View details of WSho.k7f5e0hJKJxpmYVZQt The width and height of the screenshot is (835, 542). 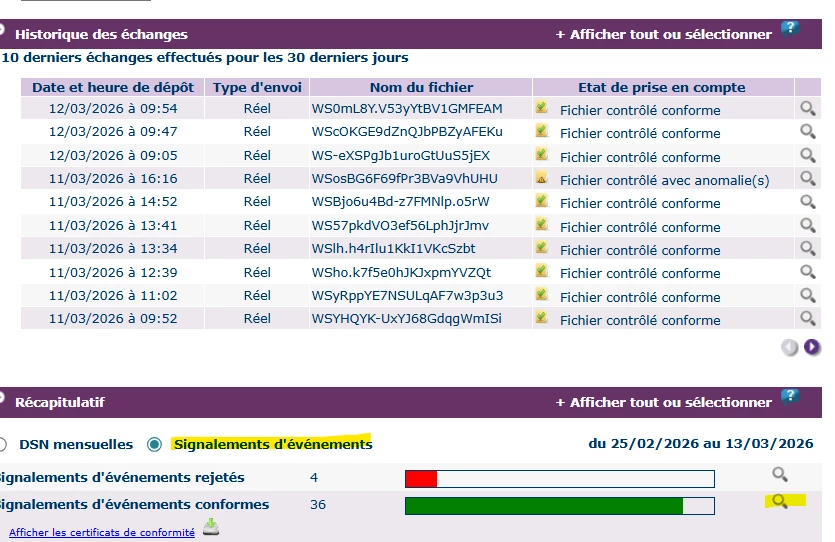tap(808, 272)
